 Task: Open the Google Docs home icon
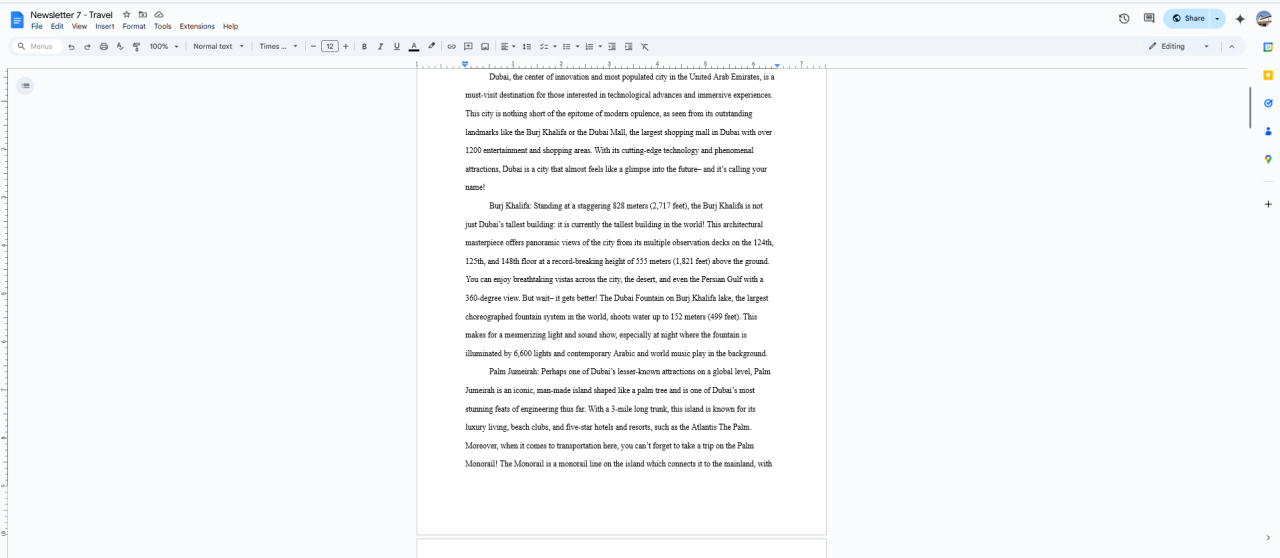pyautogui.click(x=17, y=20)
